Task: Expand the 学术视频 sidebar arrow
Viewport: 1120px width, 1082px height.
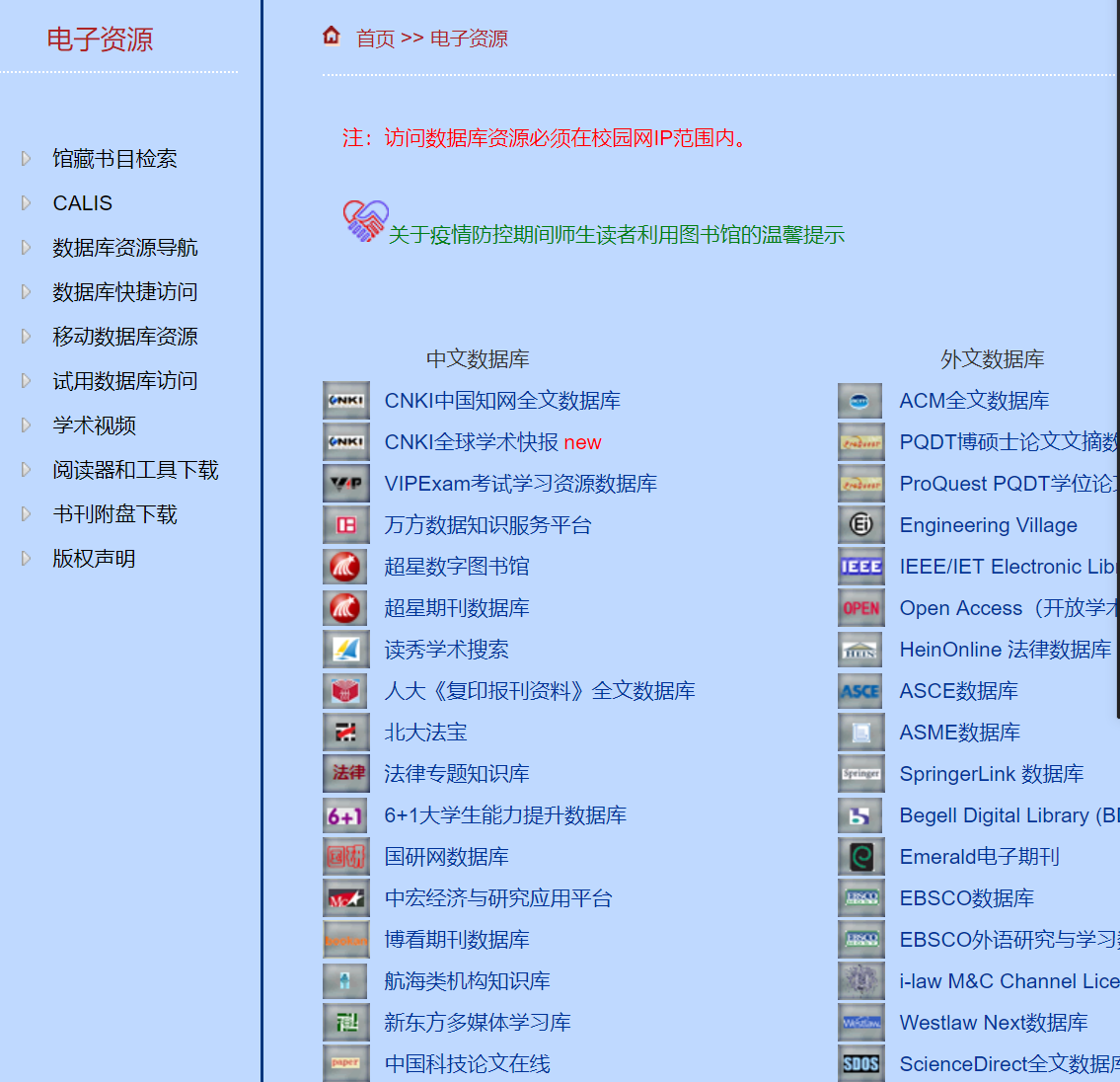Action: [x=24, y=425]
